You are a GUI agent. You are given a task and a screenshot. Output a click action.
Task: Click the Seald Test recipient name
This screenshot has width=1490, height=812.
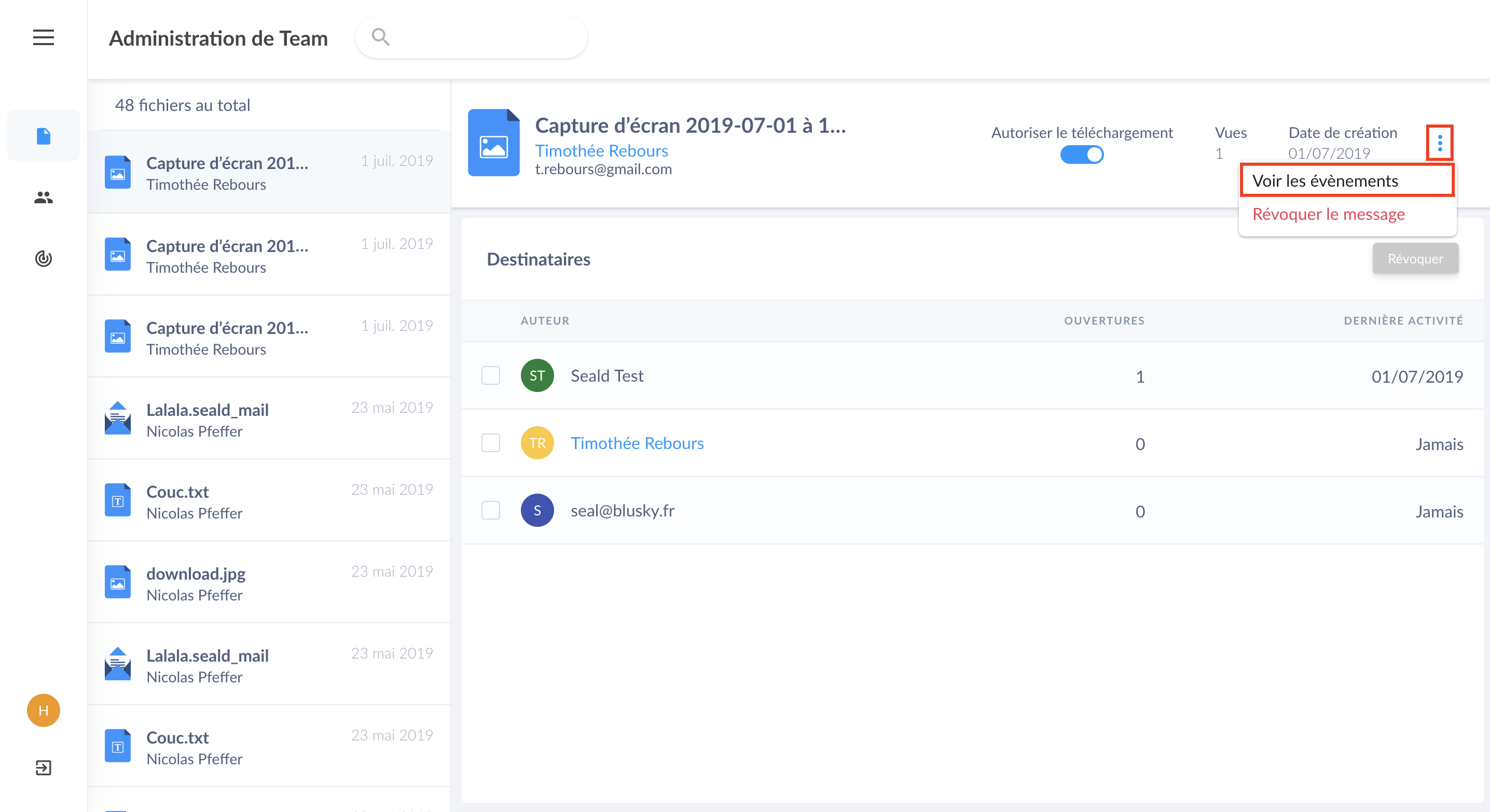[607, 375]
